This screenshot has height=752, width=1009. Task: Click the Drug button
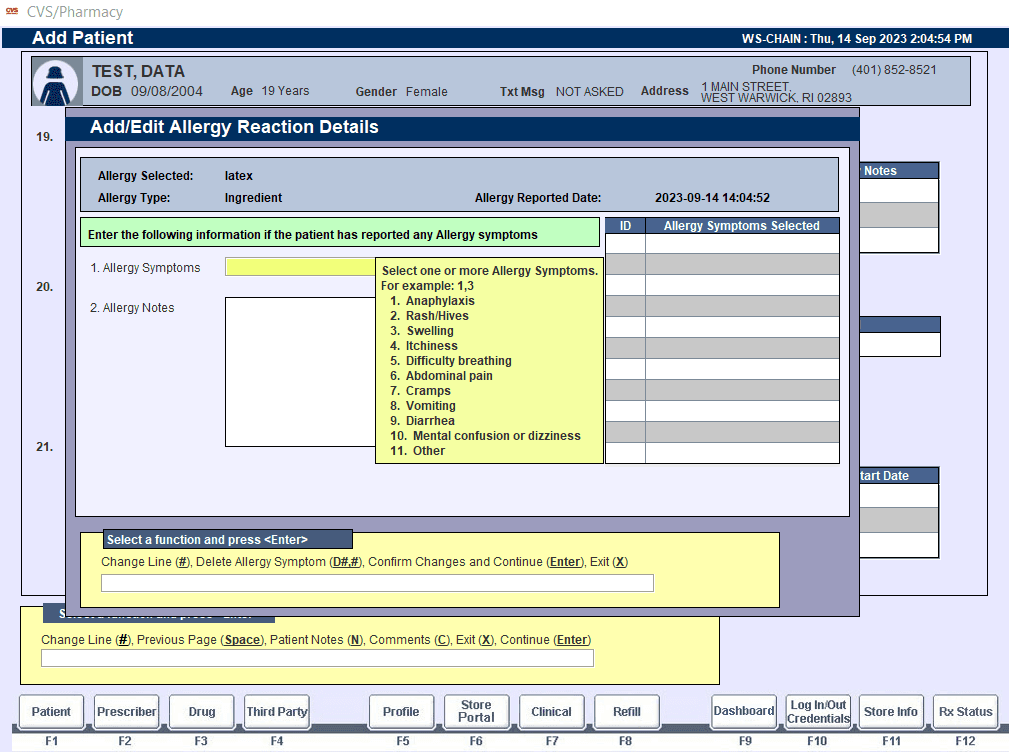tap(201, 711)
